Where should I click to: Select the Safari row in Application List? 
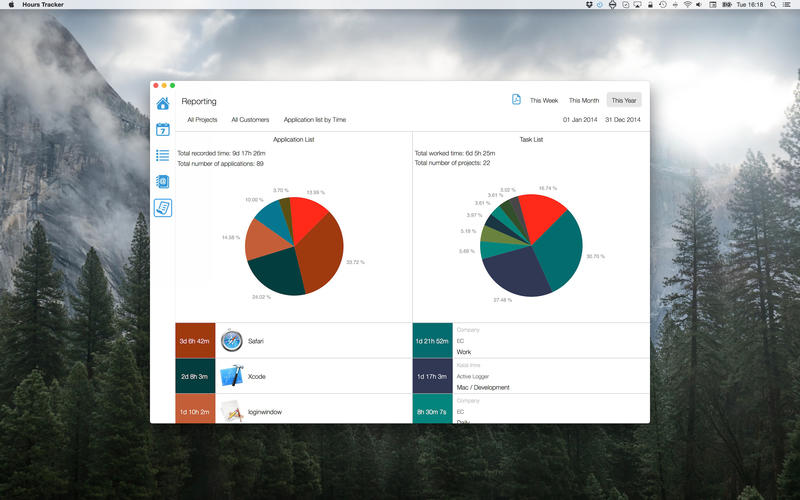pos(293,340)
